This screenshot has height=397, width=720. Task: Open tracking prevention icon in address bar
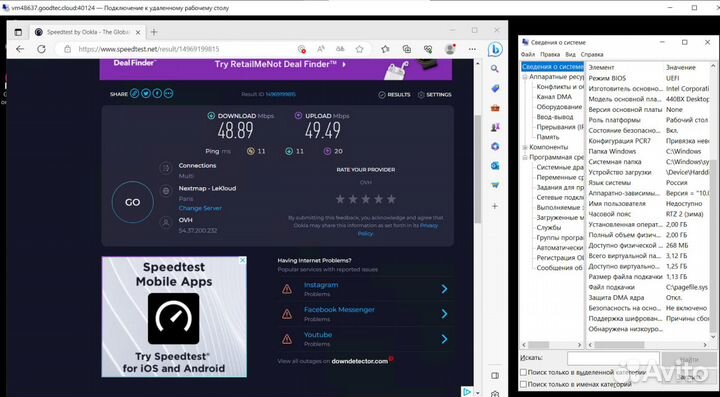pyautogui.click(x=302, y=49)
